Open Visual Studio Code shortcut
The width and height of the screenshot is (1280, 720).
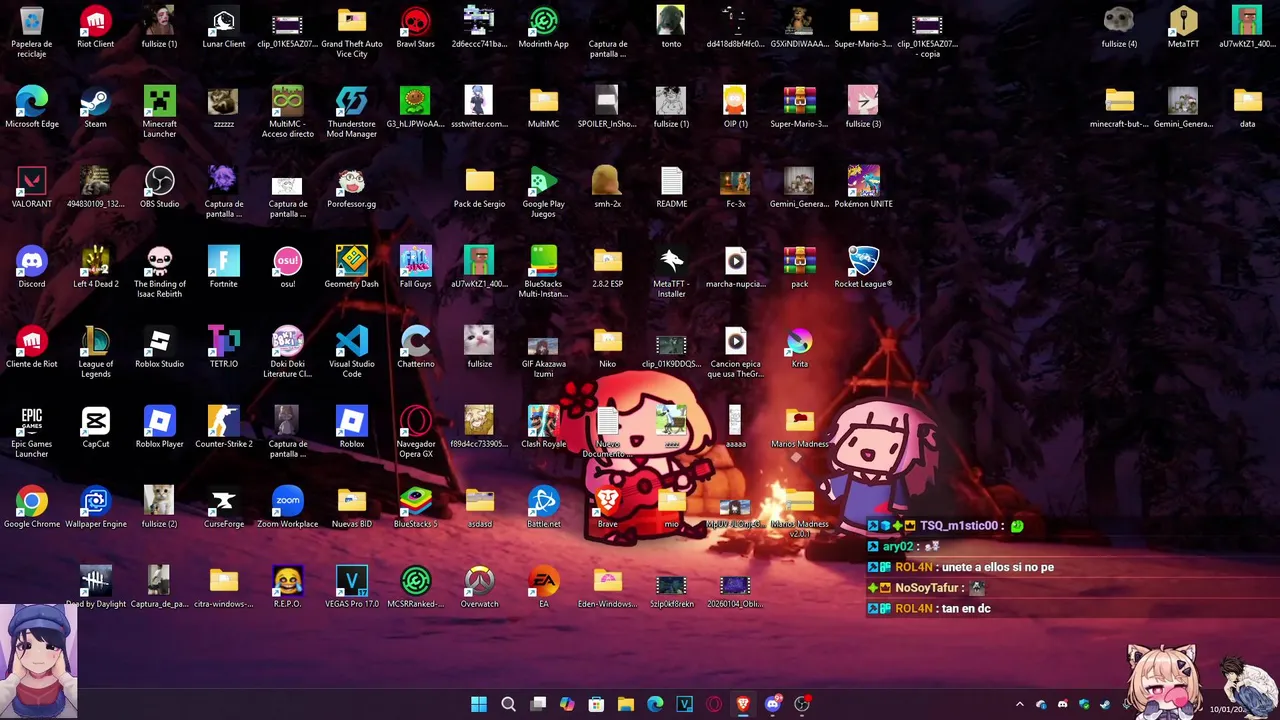pyautogui.click(x=352, y=352)
